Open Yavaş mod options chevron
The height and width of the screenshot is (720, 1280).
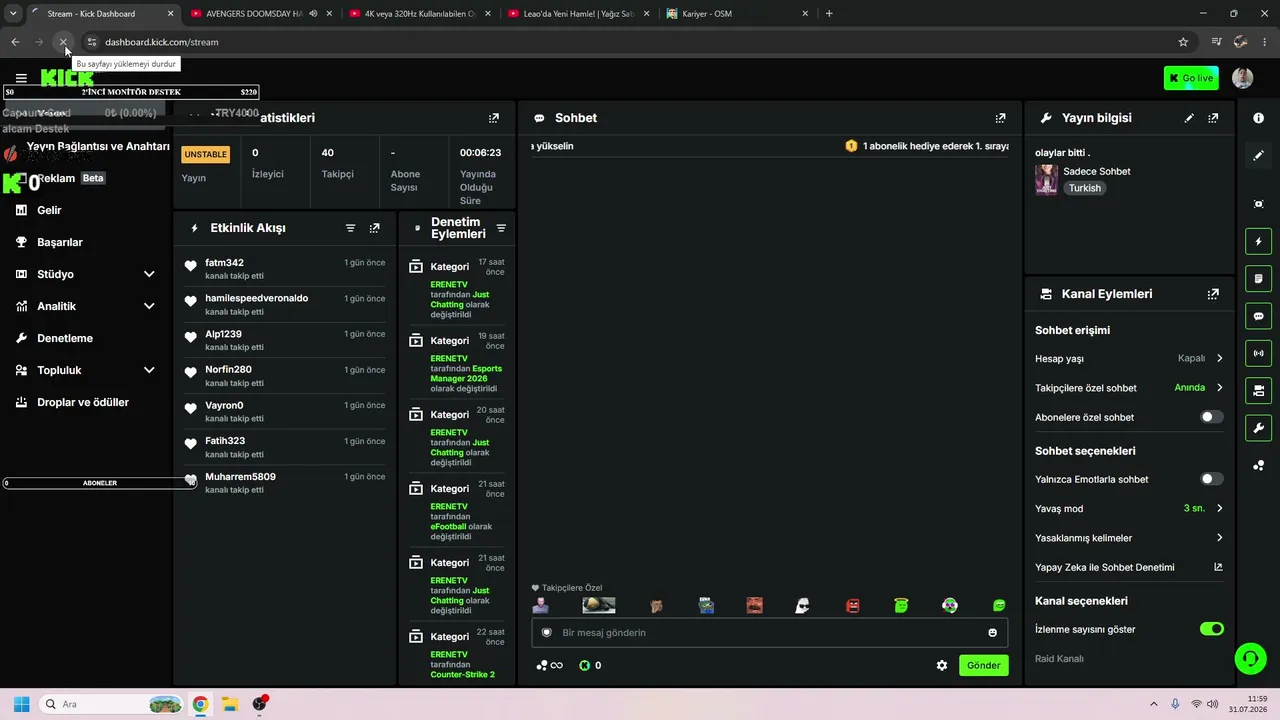point(1220,508)
